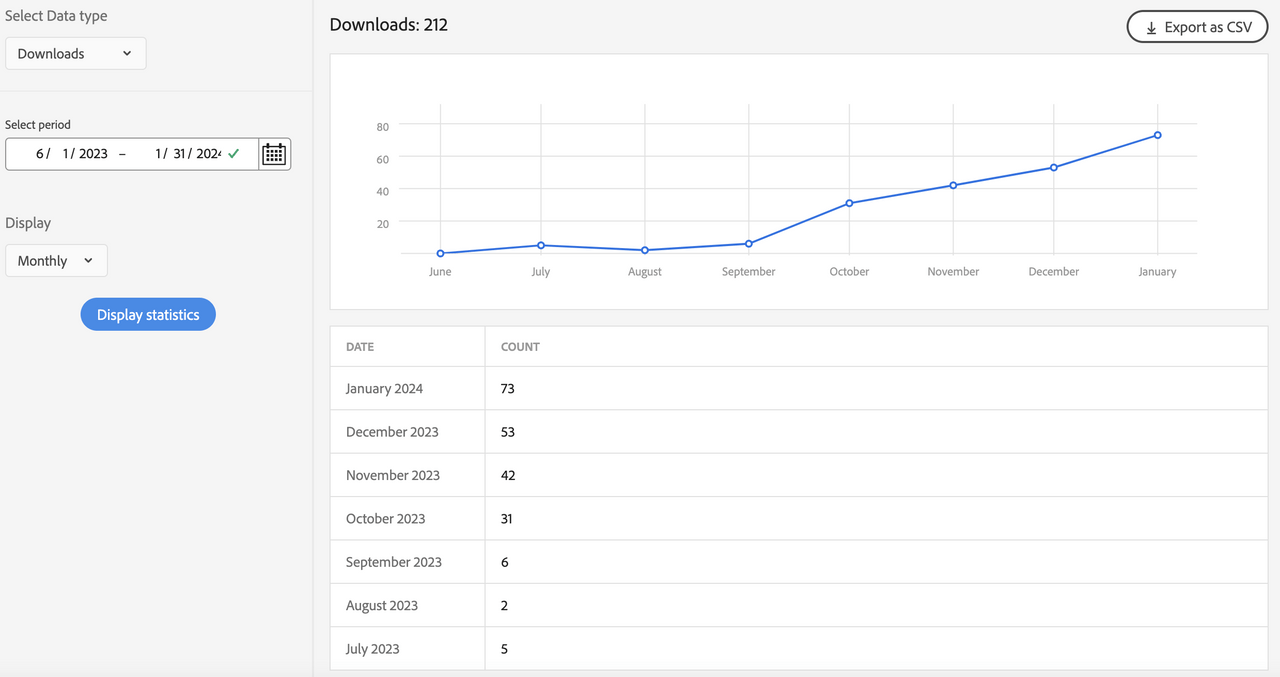This screenshot has width=1280, height=677.
Task: Click the end date 1/31/2024 field
Action: coord(187,154)
